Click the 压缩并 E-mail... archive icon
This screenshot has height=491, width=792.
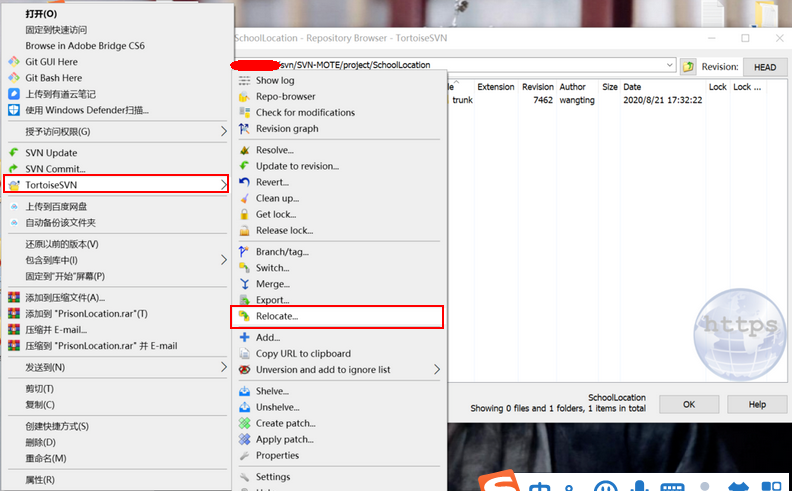click(14, 330)
